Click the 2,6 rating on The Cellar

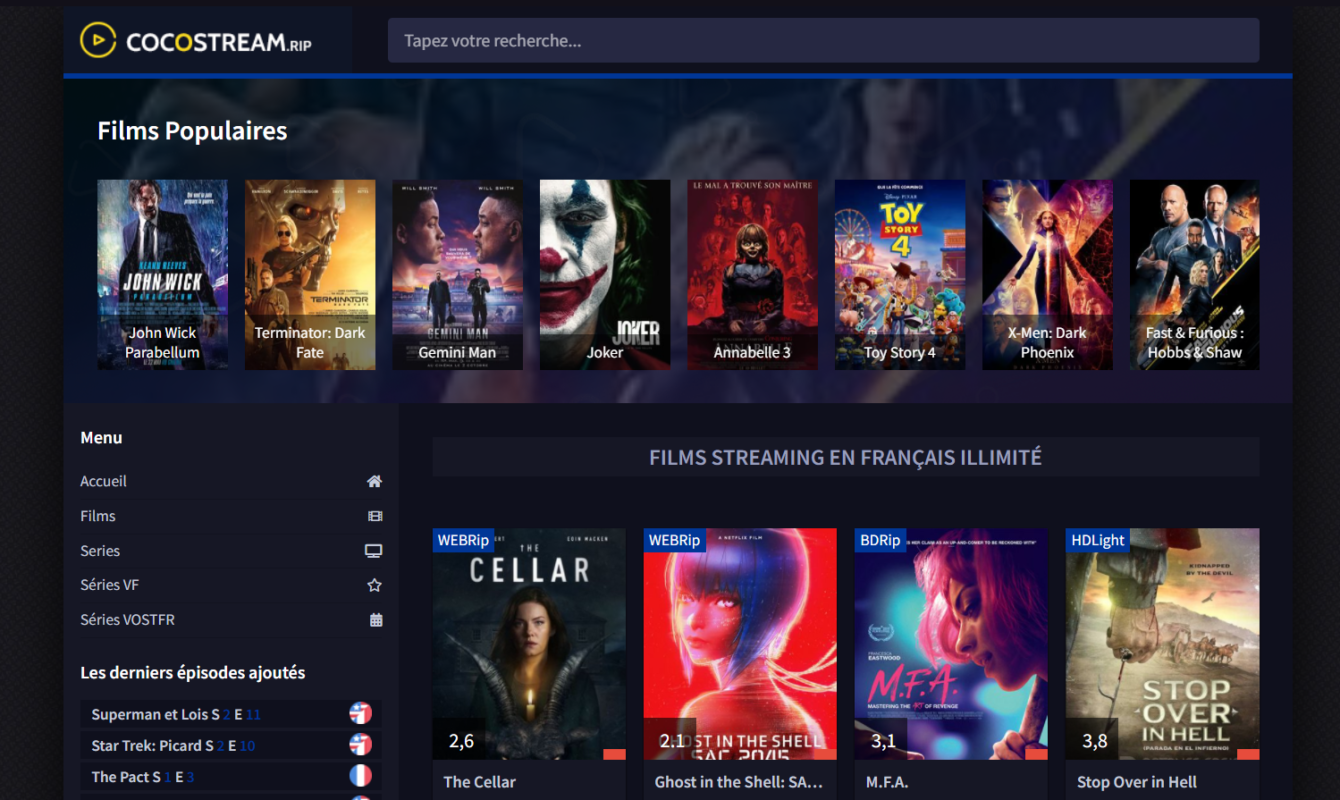point(461,741)
